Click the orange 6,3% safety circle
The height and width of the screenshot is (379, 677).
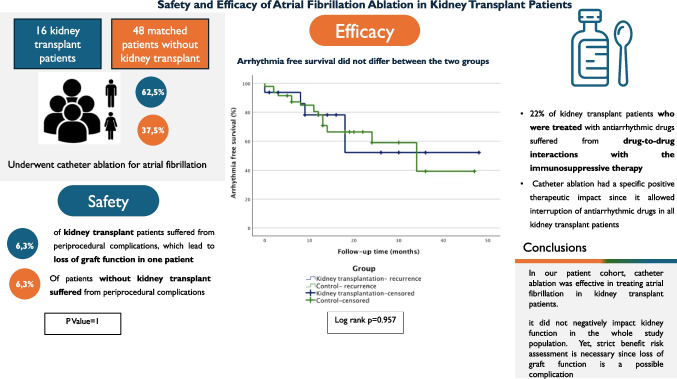[x=25, y=284]
